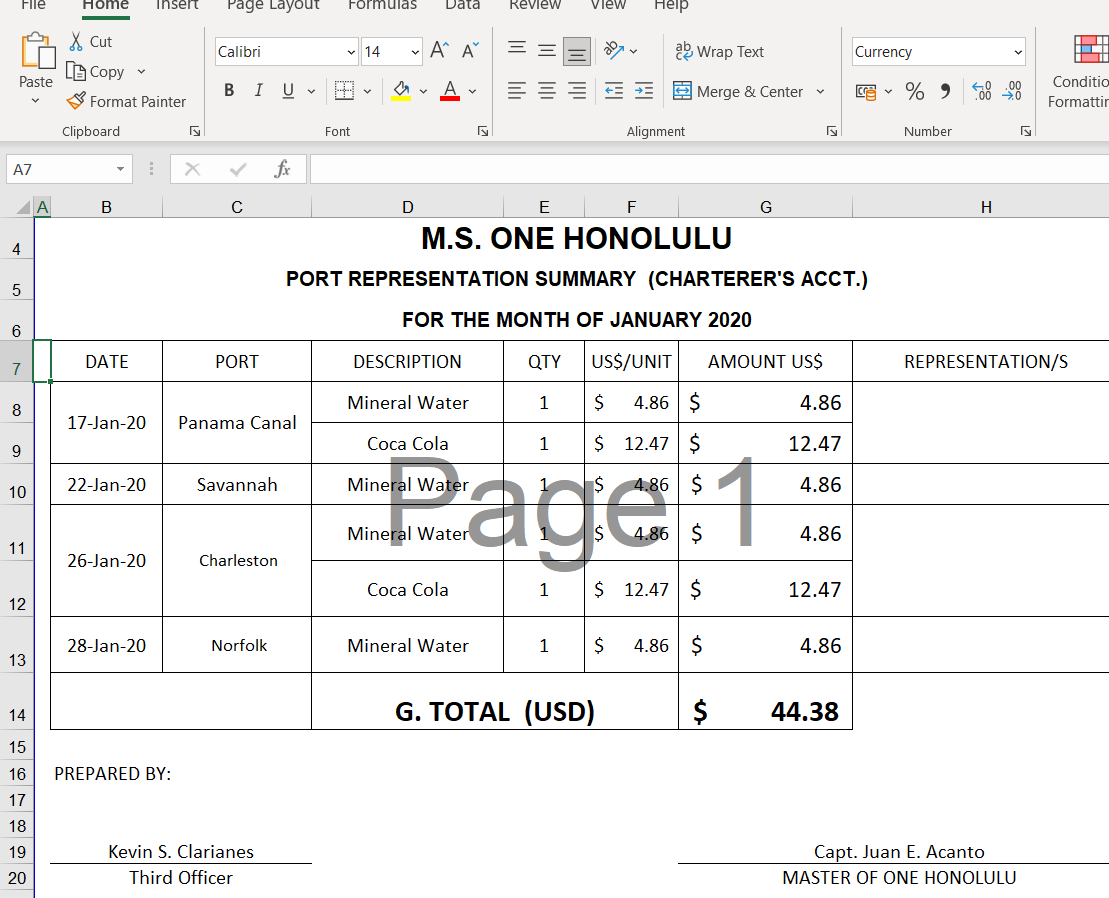Open the Merge & Center options arrow
This screenshot has height=898, width=1109.
820,91
